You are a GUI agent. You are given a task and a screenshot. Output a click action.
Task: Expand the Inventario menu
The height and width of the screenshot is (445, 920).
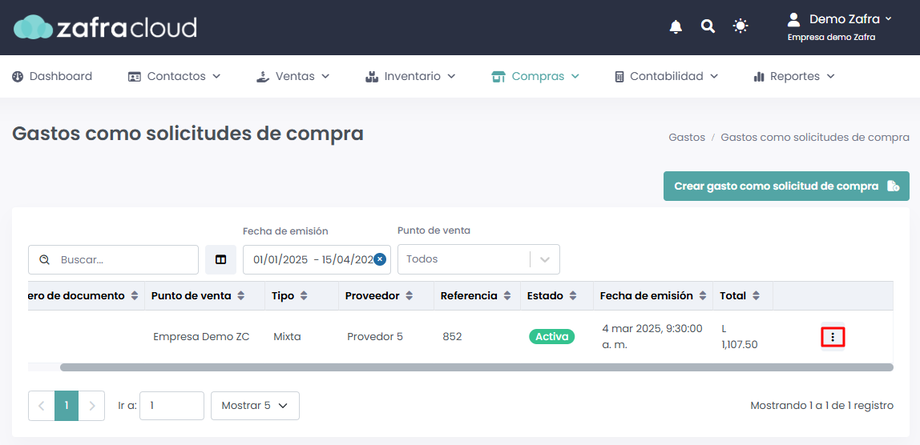pos(411,76)
